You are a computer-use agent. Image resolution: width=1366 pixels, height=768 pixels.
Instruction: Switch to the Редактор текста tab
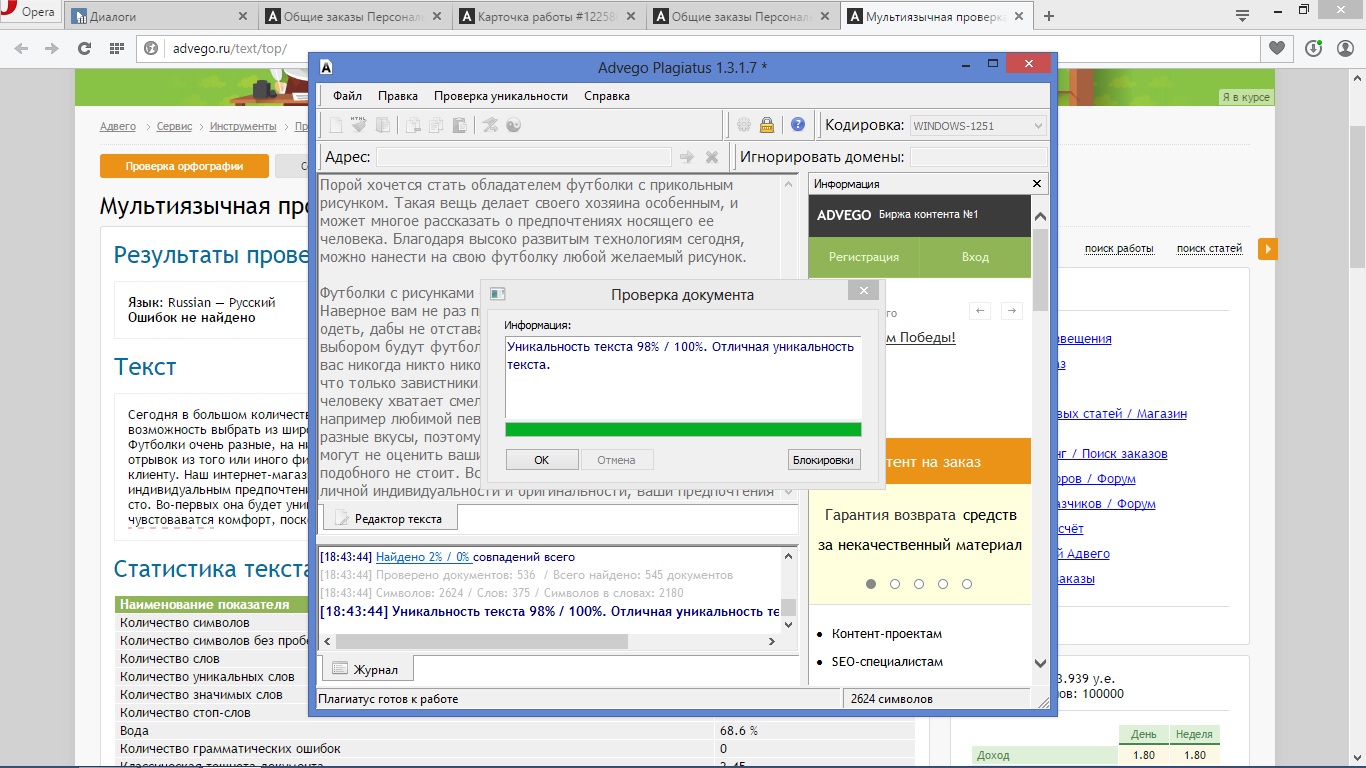(x=389, y=518)
